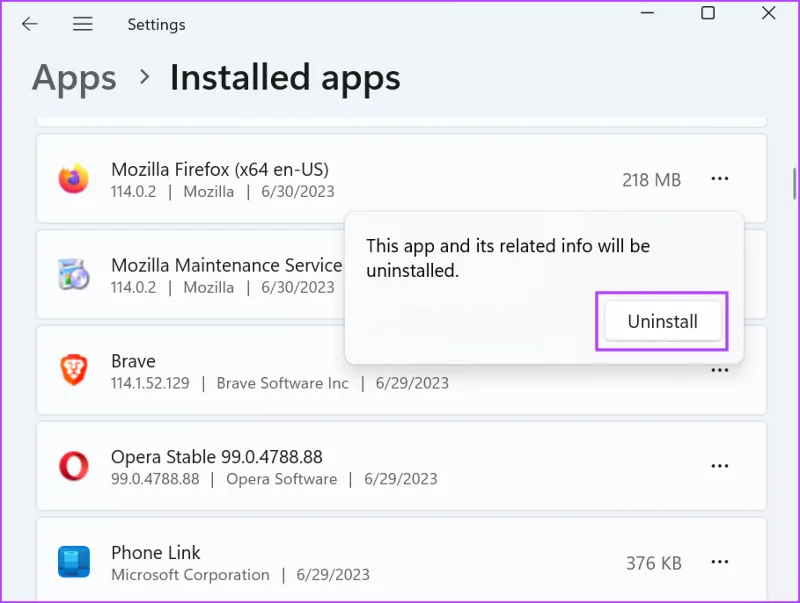The width and height of the screenshot is (800, 603).
Task: Open the hamburger navigation menu
Action: point(83,24)
